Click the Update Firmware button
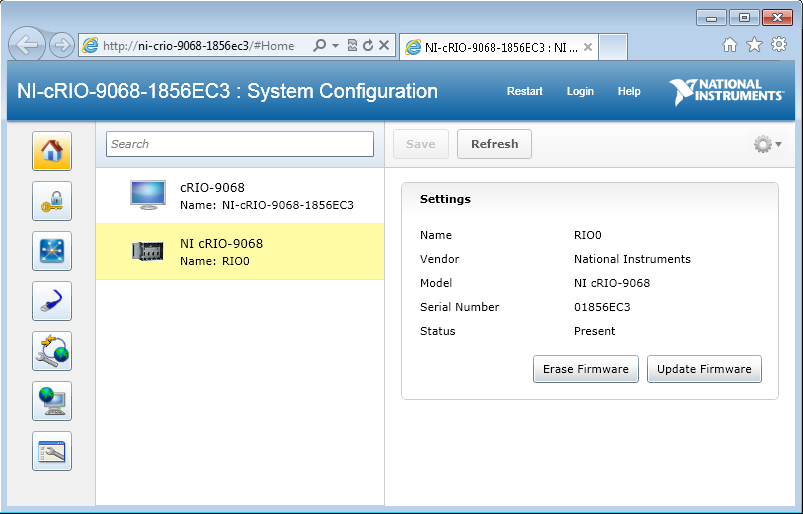The width and height of the screenshot is (803, 514). coord(704,369)
